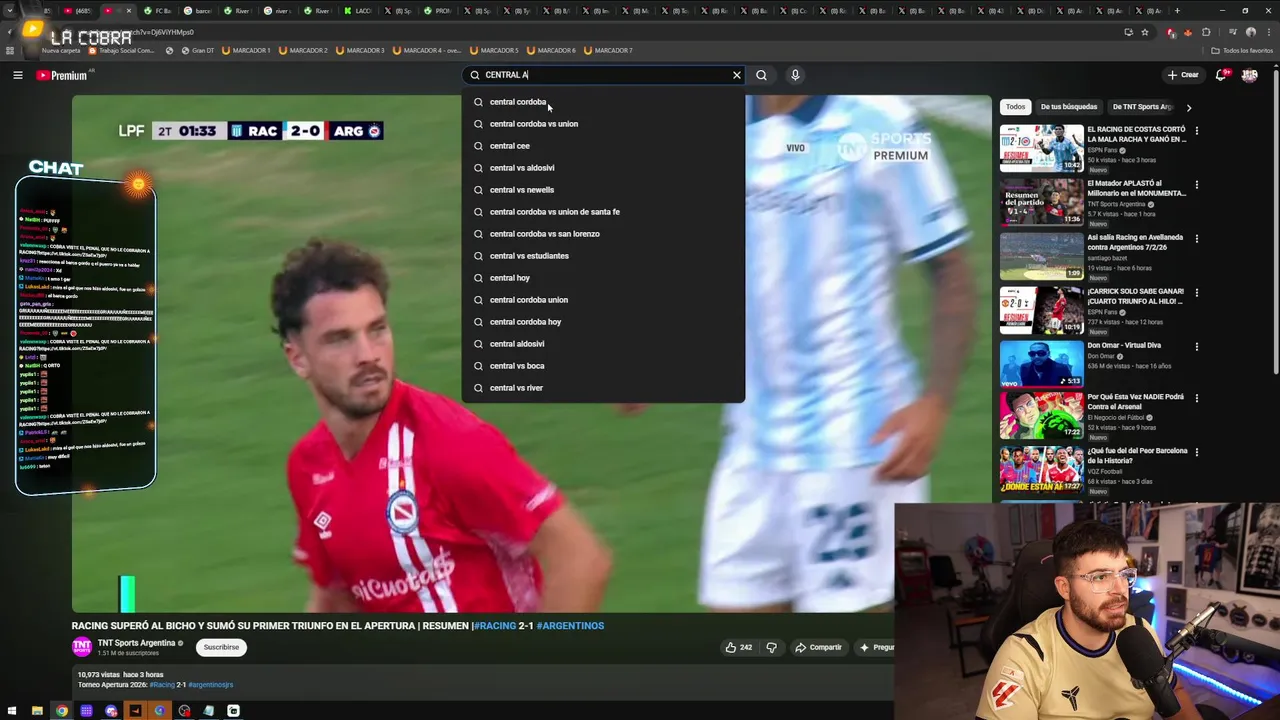
Task: Open options menu for 'Carrick solo sabe ganar' video
Action: [x=1196, y=293]
